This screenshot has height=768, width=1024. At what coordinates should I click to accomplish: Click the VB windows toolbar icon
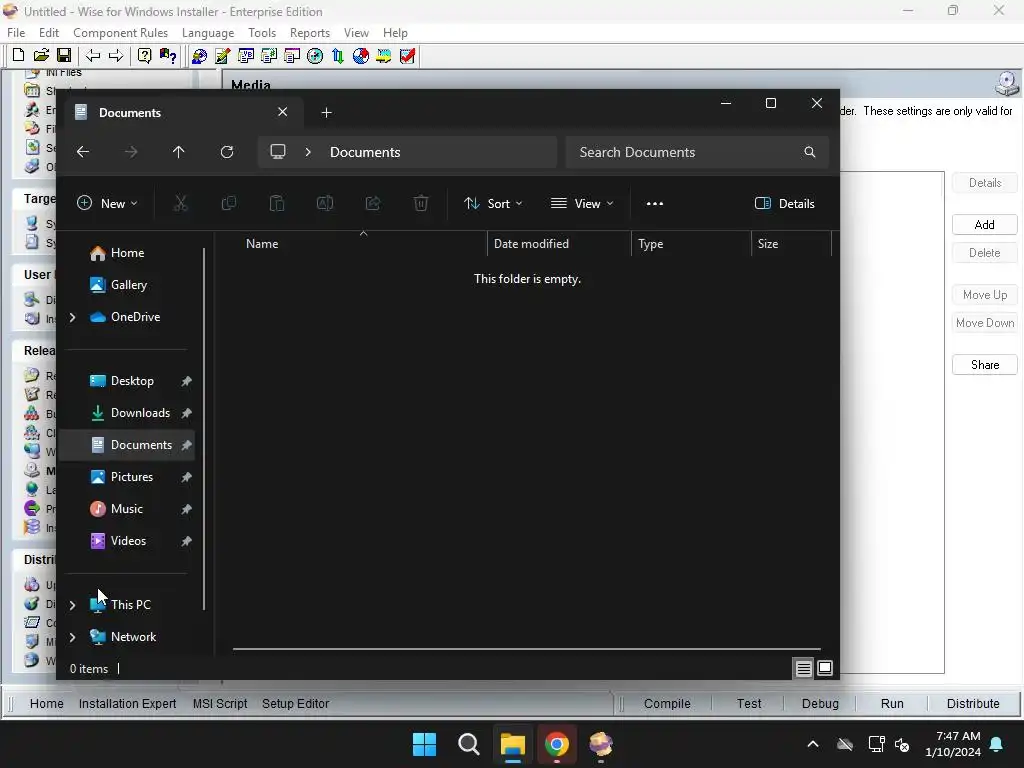point(246,56)
